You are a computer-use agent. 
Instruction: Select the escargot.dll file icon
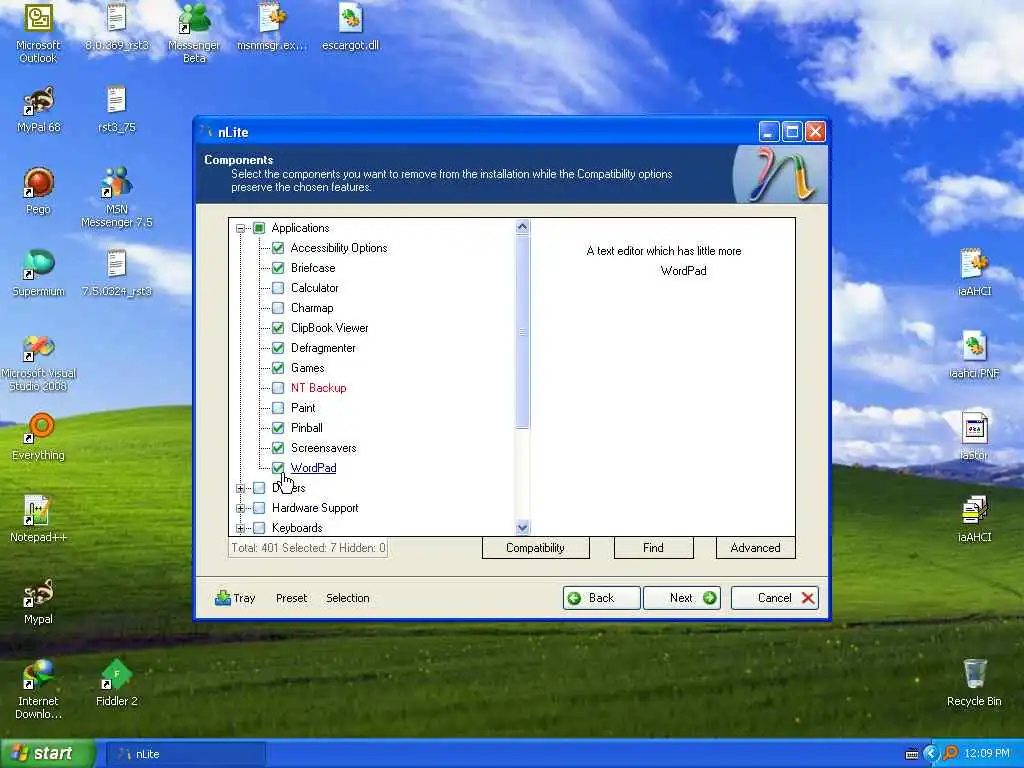(351, 27)
